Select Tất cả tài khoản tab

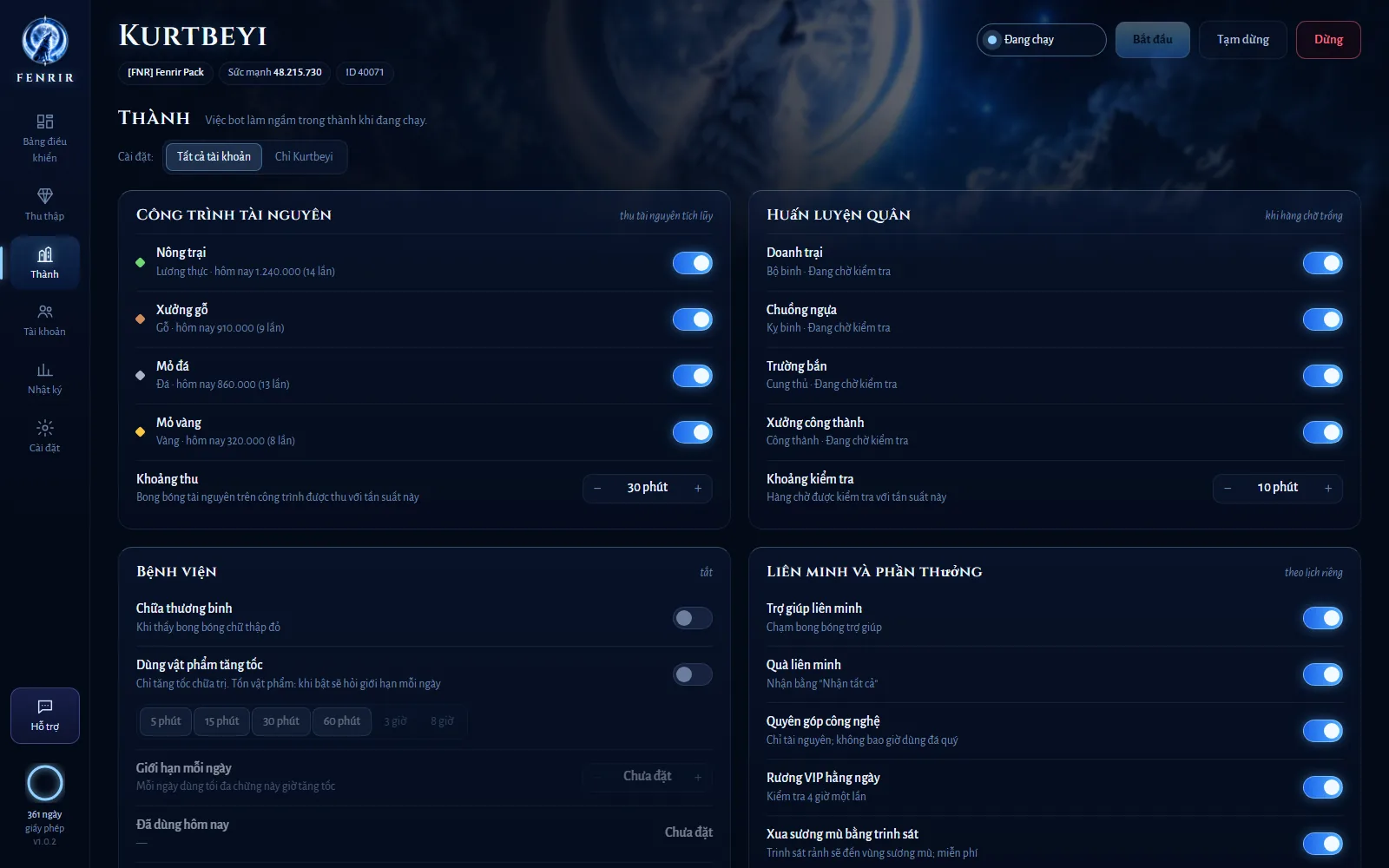(x=214, y=156)
